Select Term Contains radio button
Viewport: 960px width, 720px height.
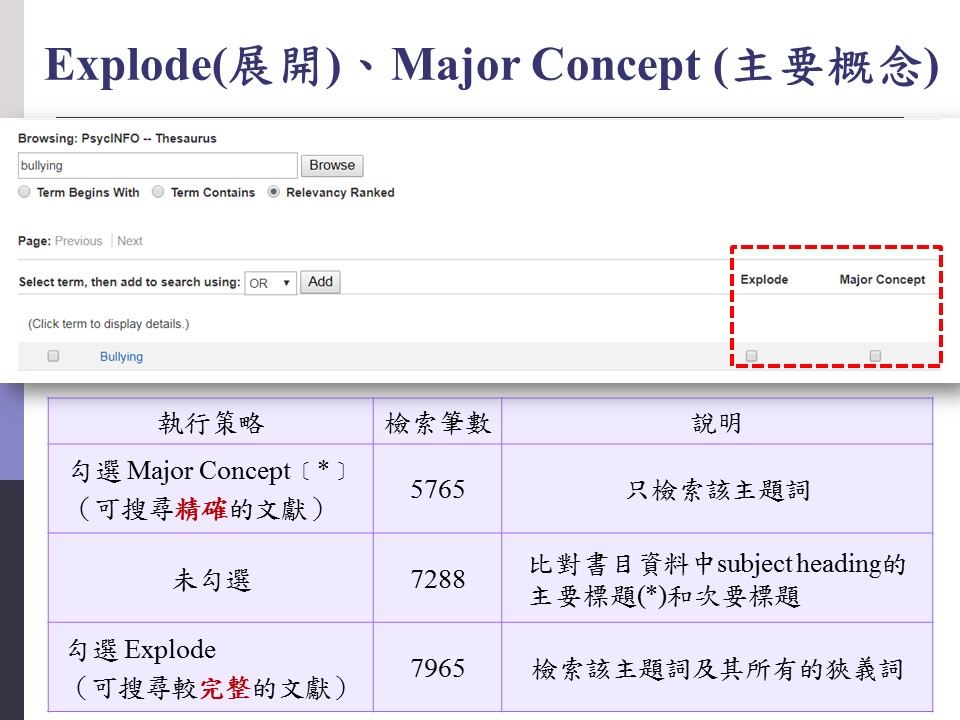coord(158,192)
